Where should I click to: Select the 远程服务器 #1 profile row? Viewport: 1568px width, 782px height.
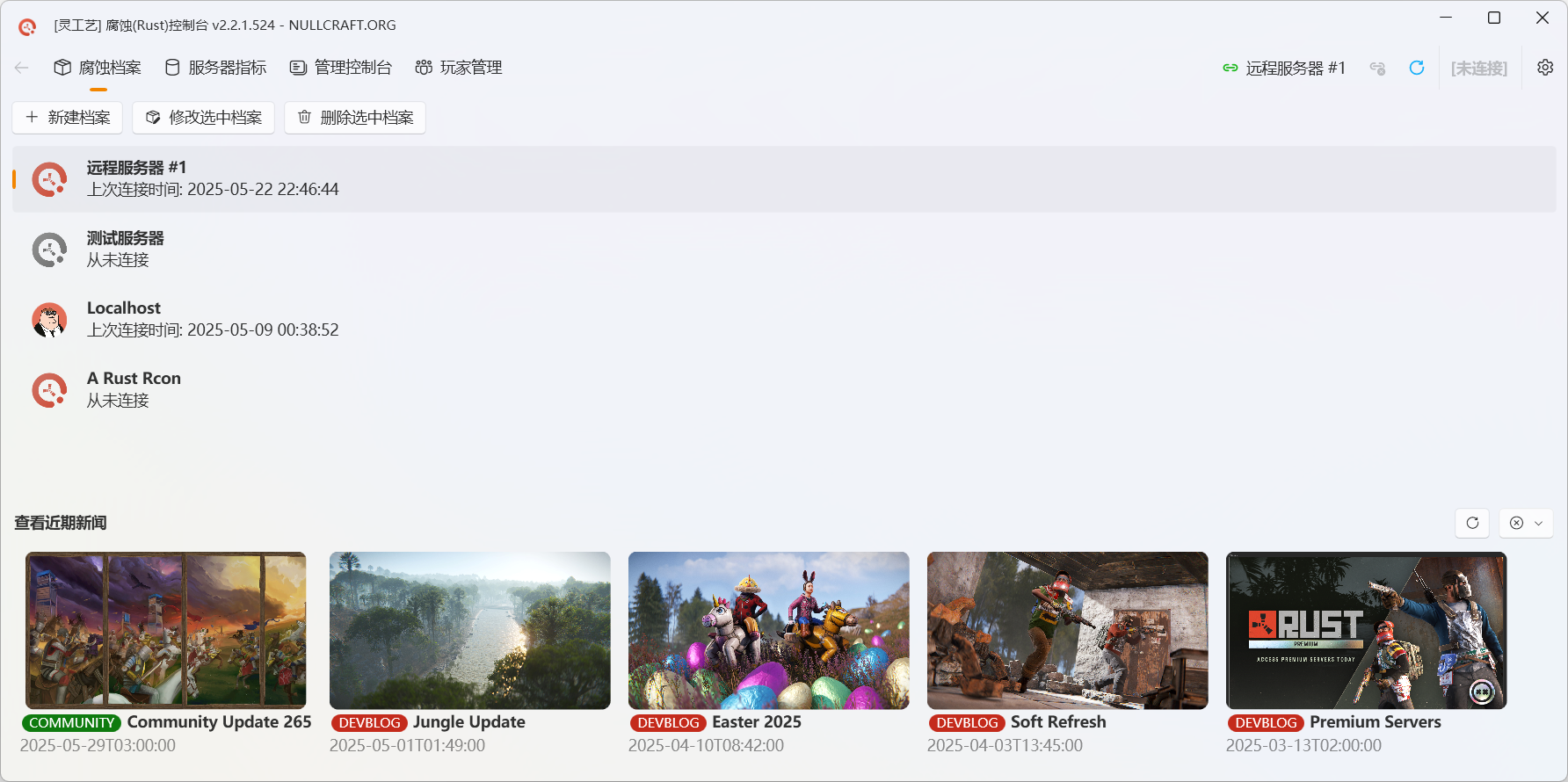pyautogui.click(x=784, y=179)
